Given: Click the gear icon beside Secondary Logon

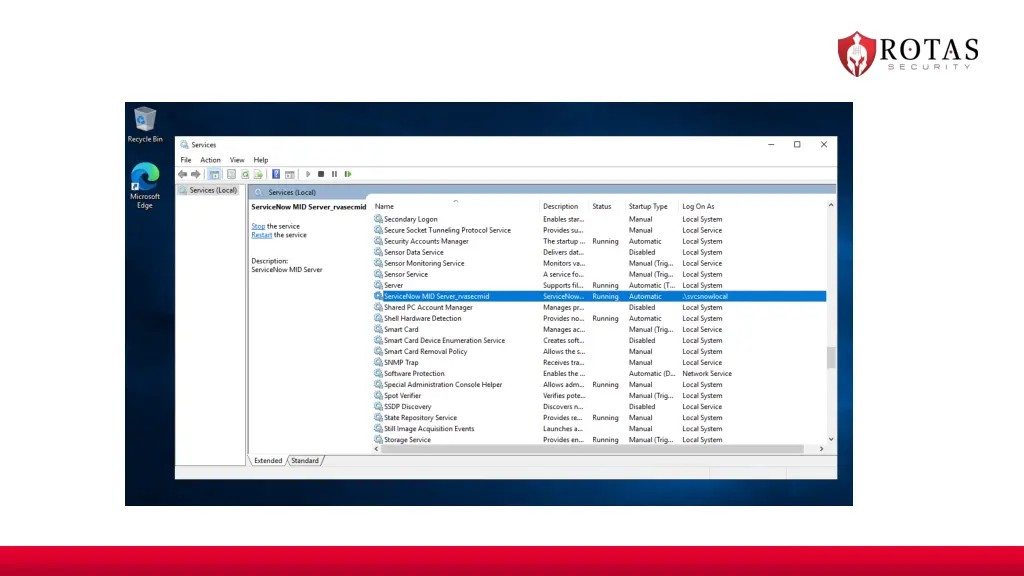Looking at the screenshot, I should [x=378, y=219].
